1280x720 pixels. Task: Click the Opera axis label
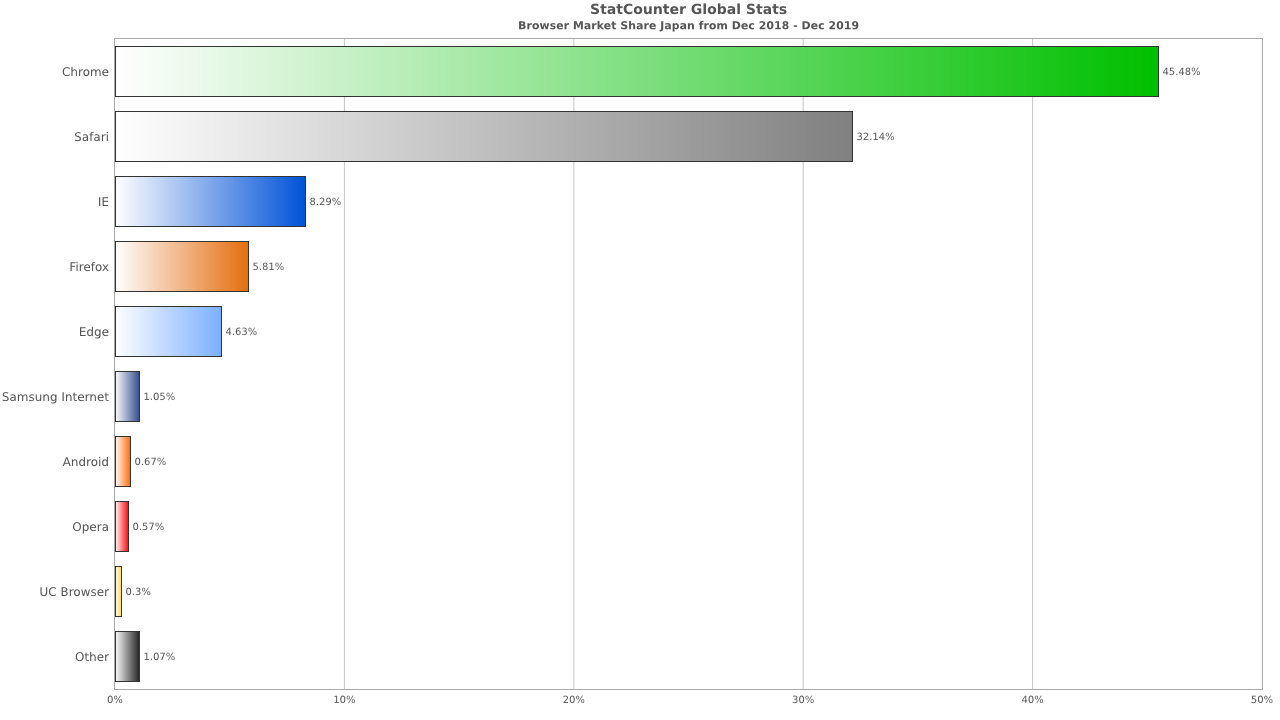[90, 527]
